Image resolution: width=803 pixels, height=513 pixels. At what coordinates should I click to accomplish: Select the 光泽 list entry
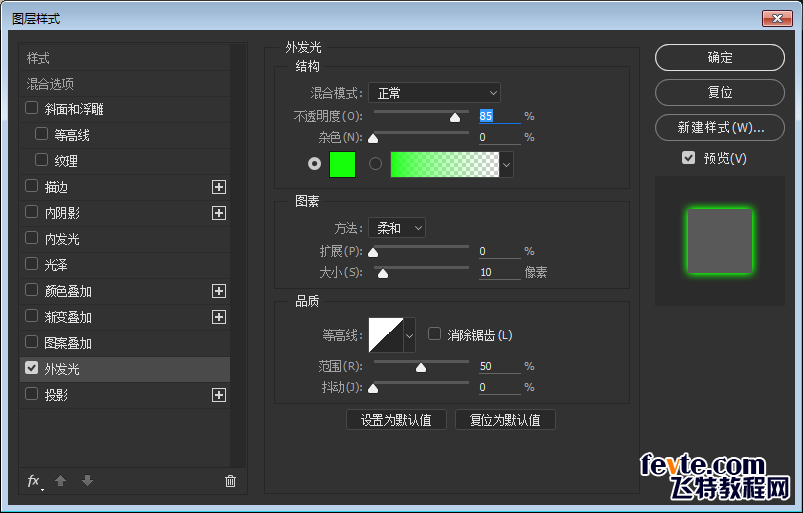tap(125, 265)
